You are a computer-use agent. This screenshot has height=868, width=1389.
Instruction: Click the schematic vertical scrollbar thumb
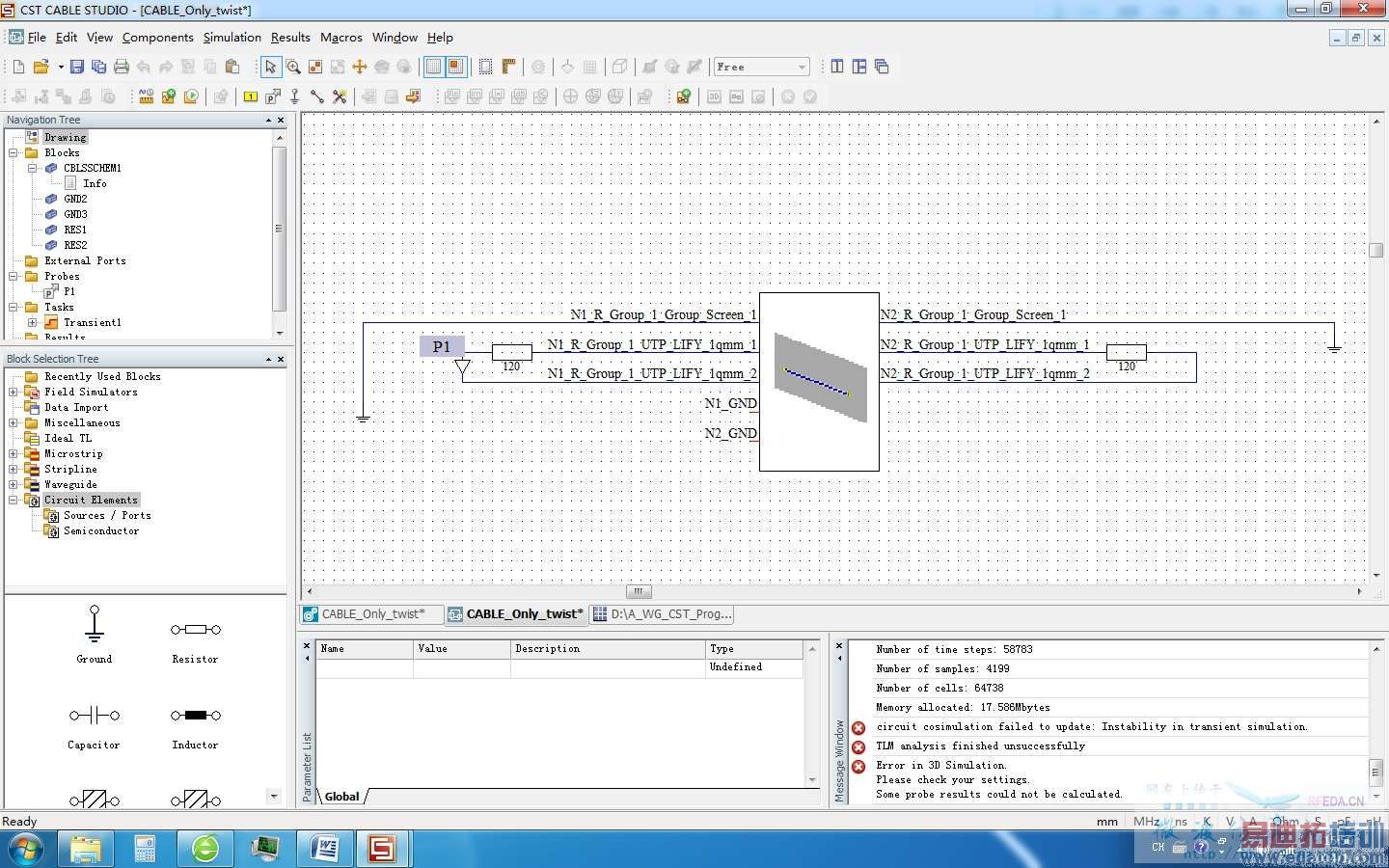[x=1376, y=250]
